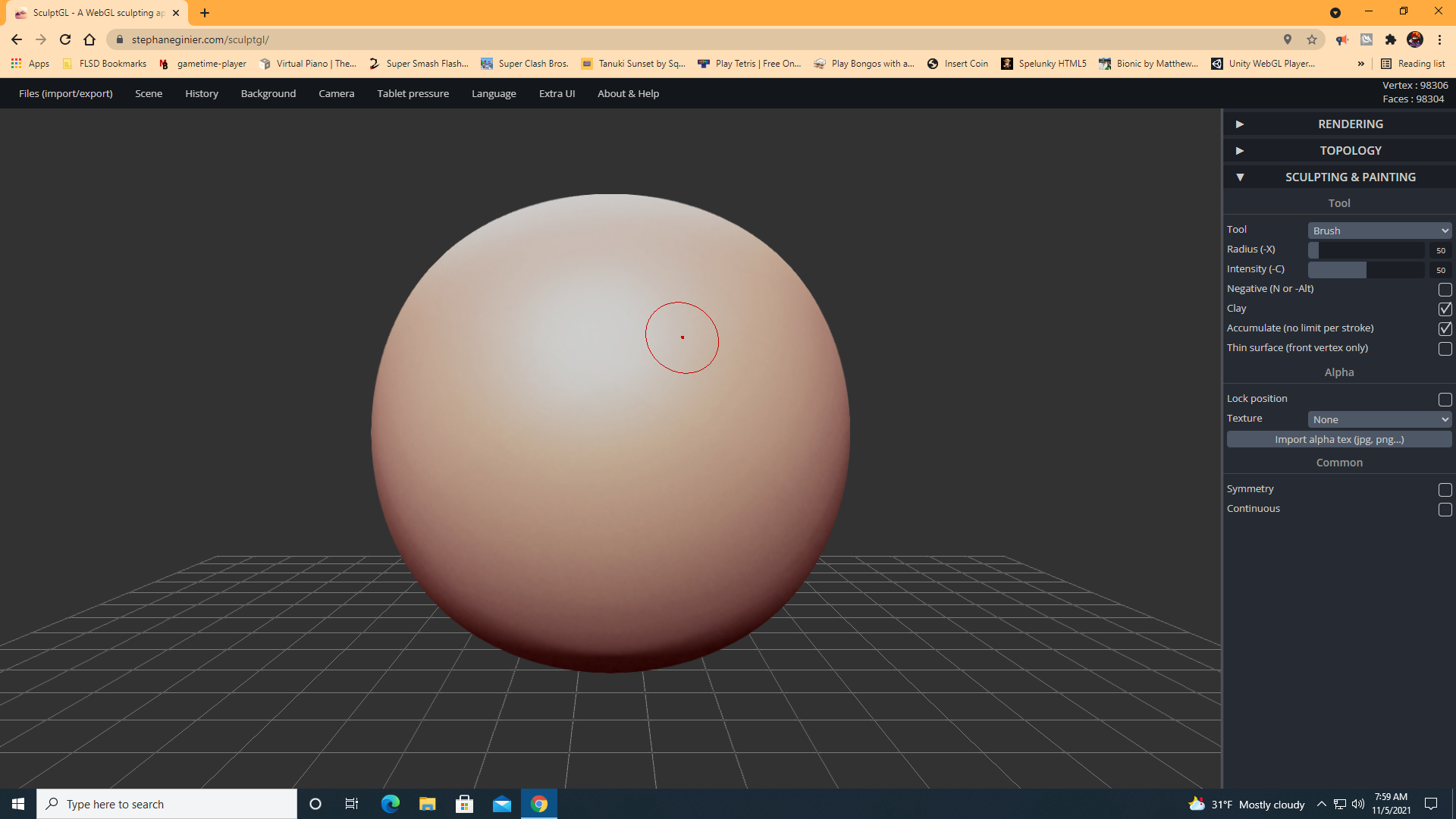Image resolution: width=1456 pixels, height=819 pixels.
Task: Open Tanuki Sunset bookmark
Action: pos(633,64)
